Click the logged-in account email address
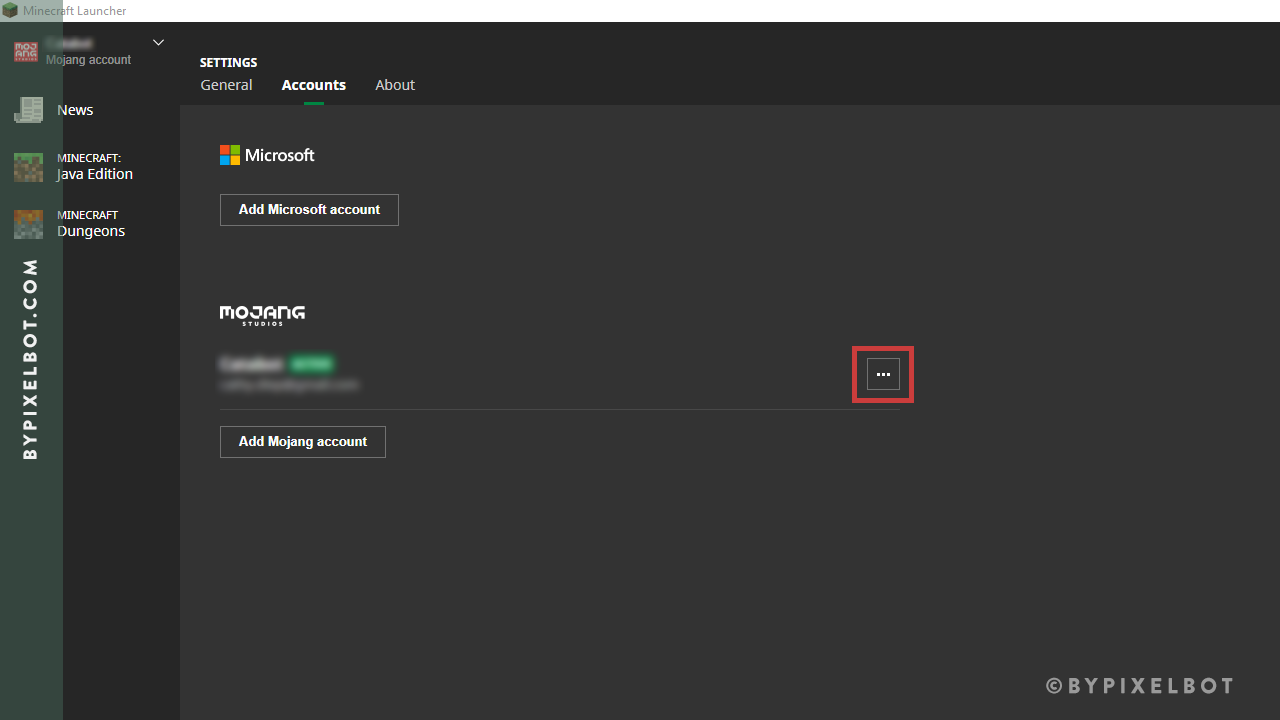 (x=289, y=384)
